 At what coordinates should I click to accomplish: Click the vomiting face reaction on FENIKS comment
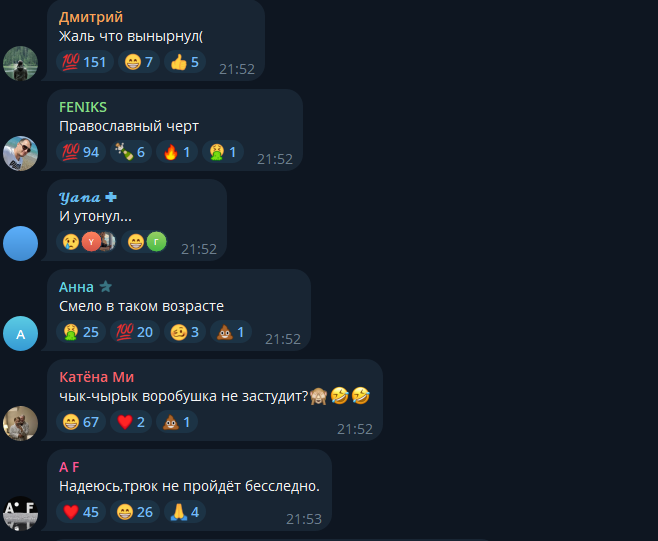[223, 152]
